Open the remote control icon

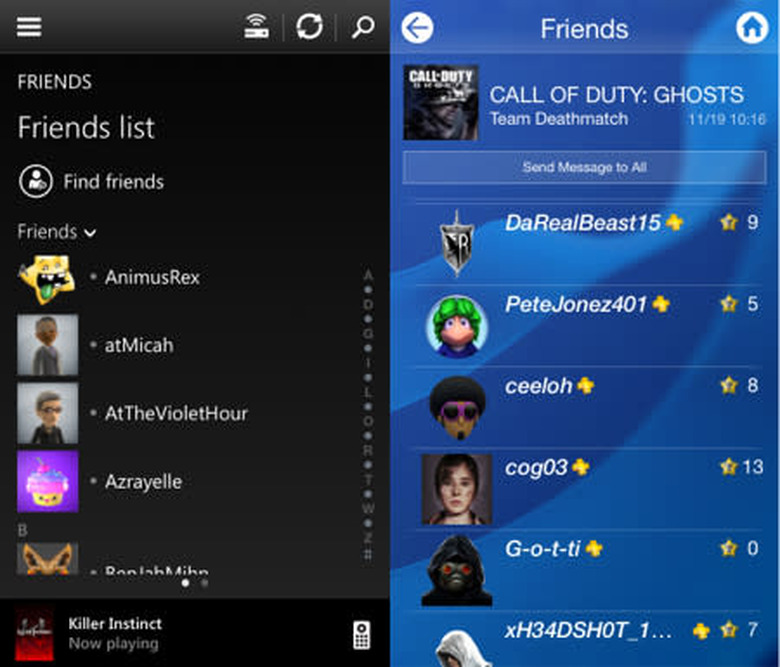pos(362,634)
